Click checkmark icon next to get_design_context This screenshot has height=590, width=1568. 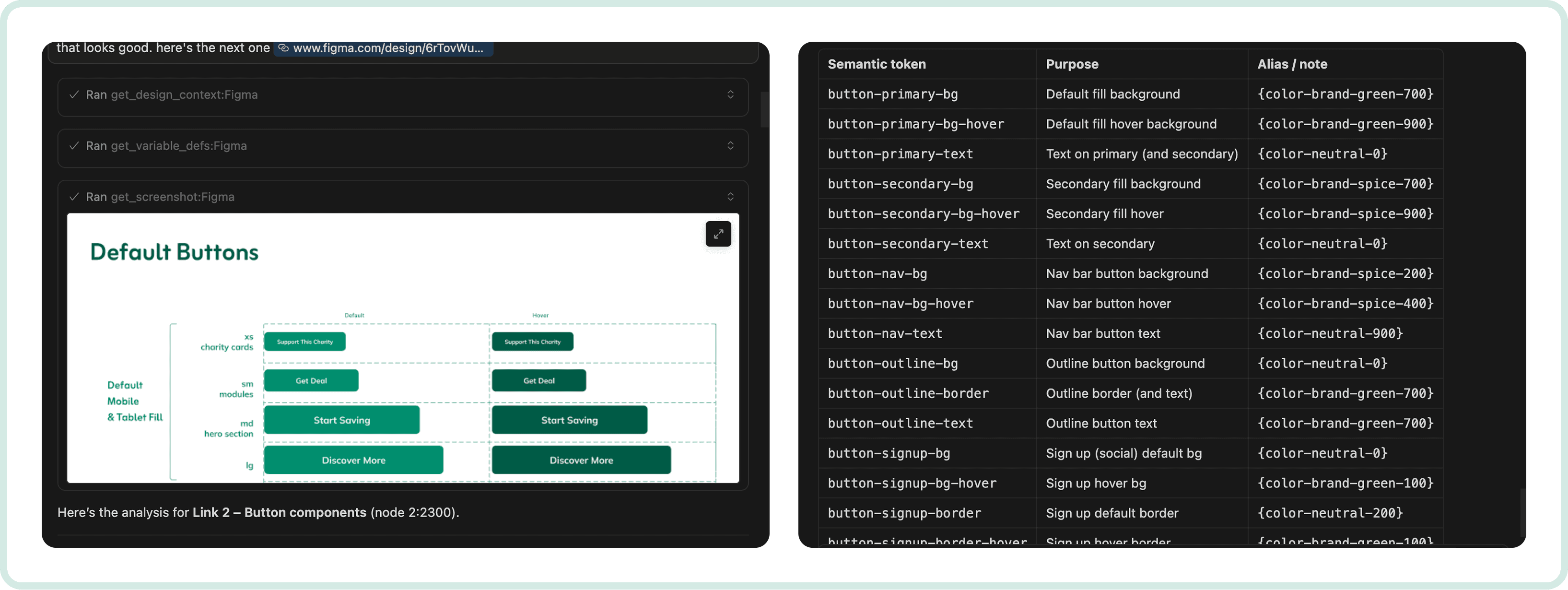[x=74, y=94]
